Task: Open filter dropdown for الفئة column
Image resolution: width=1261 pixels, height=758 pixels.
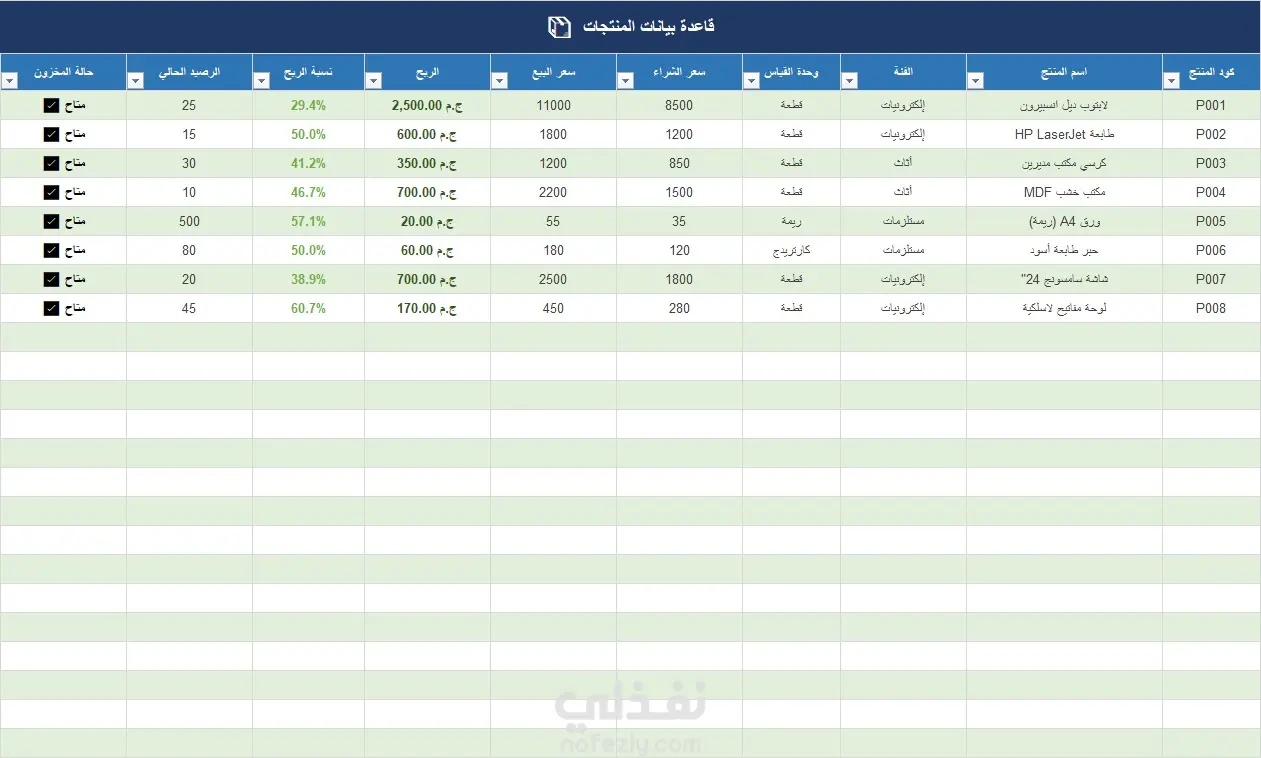Action: tap(850, 80)
